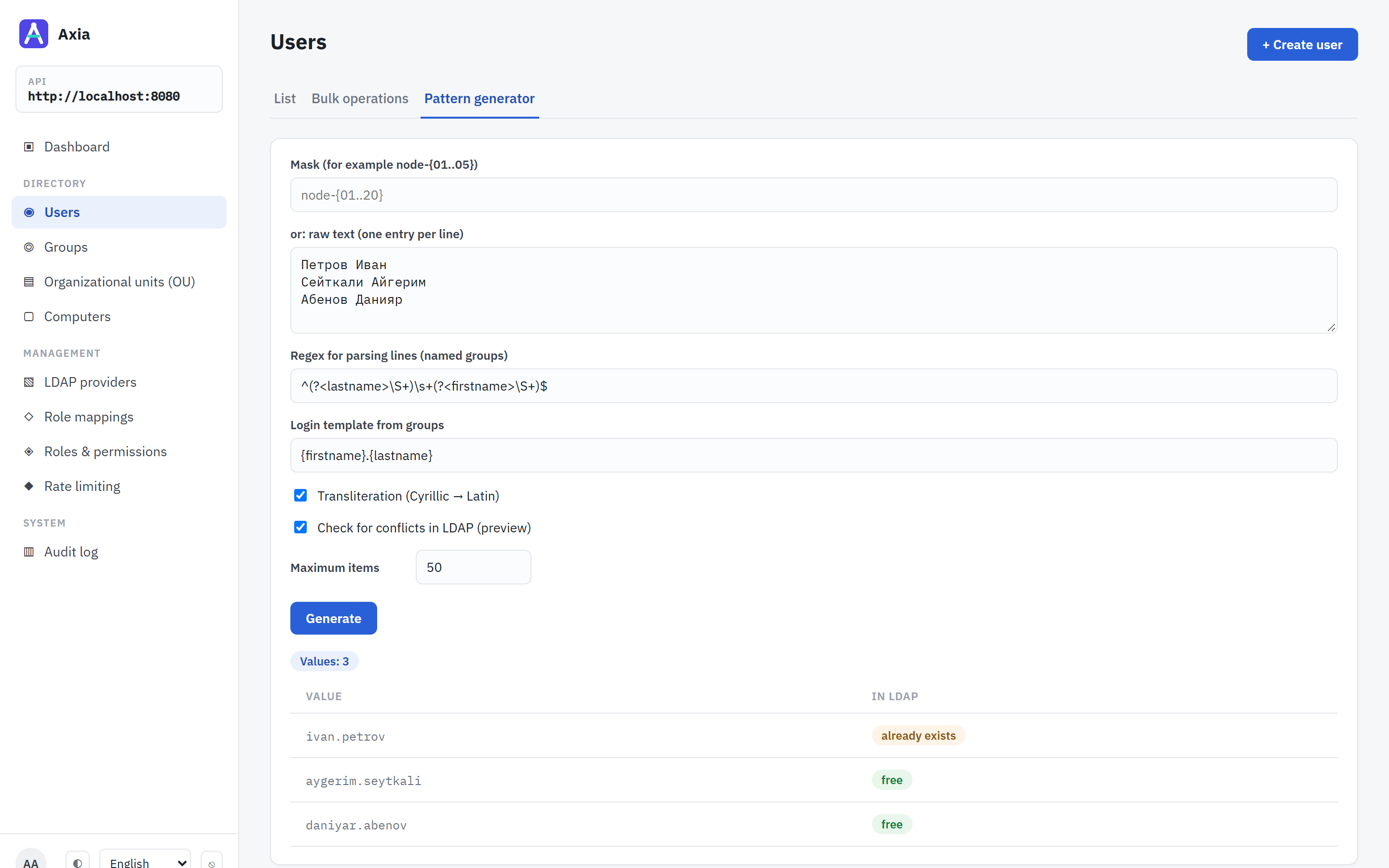Viewport: 1389px width, 868px height.
Task: Click inside the raw text textarea
Action: [x=814, y=290]
